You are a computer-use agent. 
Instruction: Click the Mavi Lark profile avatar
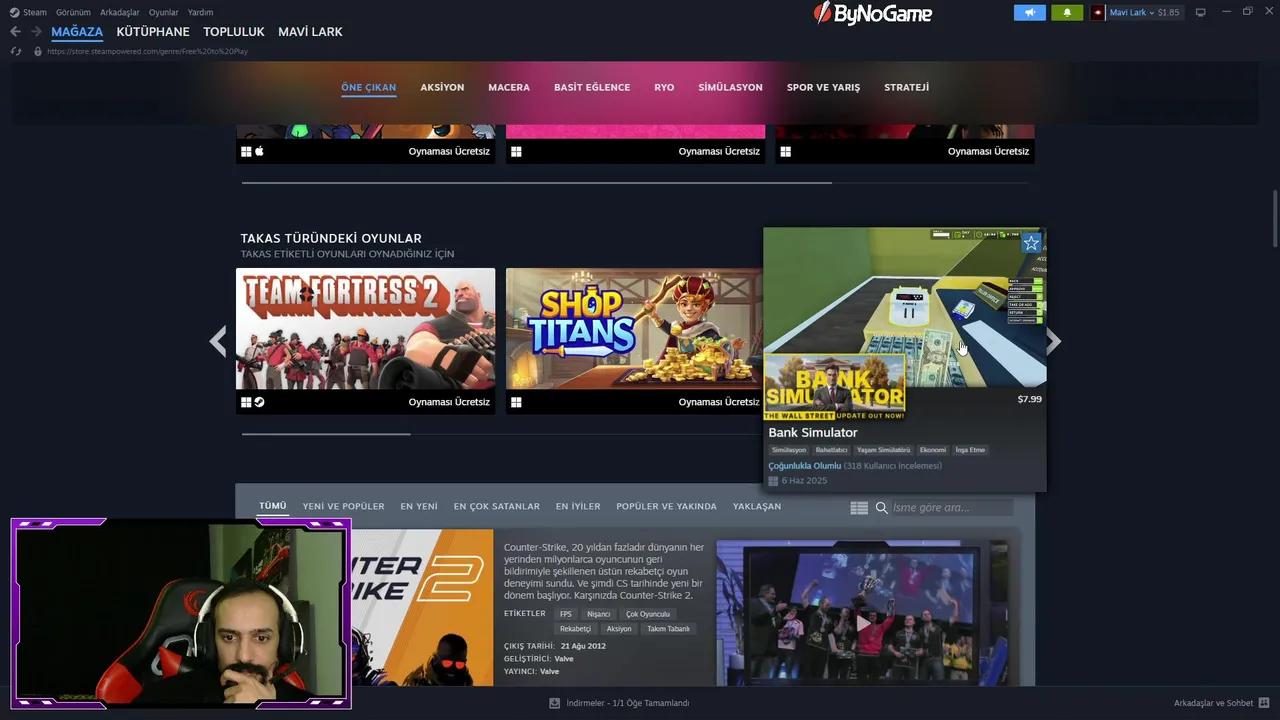1098,12
